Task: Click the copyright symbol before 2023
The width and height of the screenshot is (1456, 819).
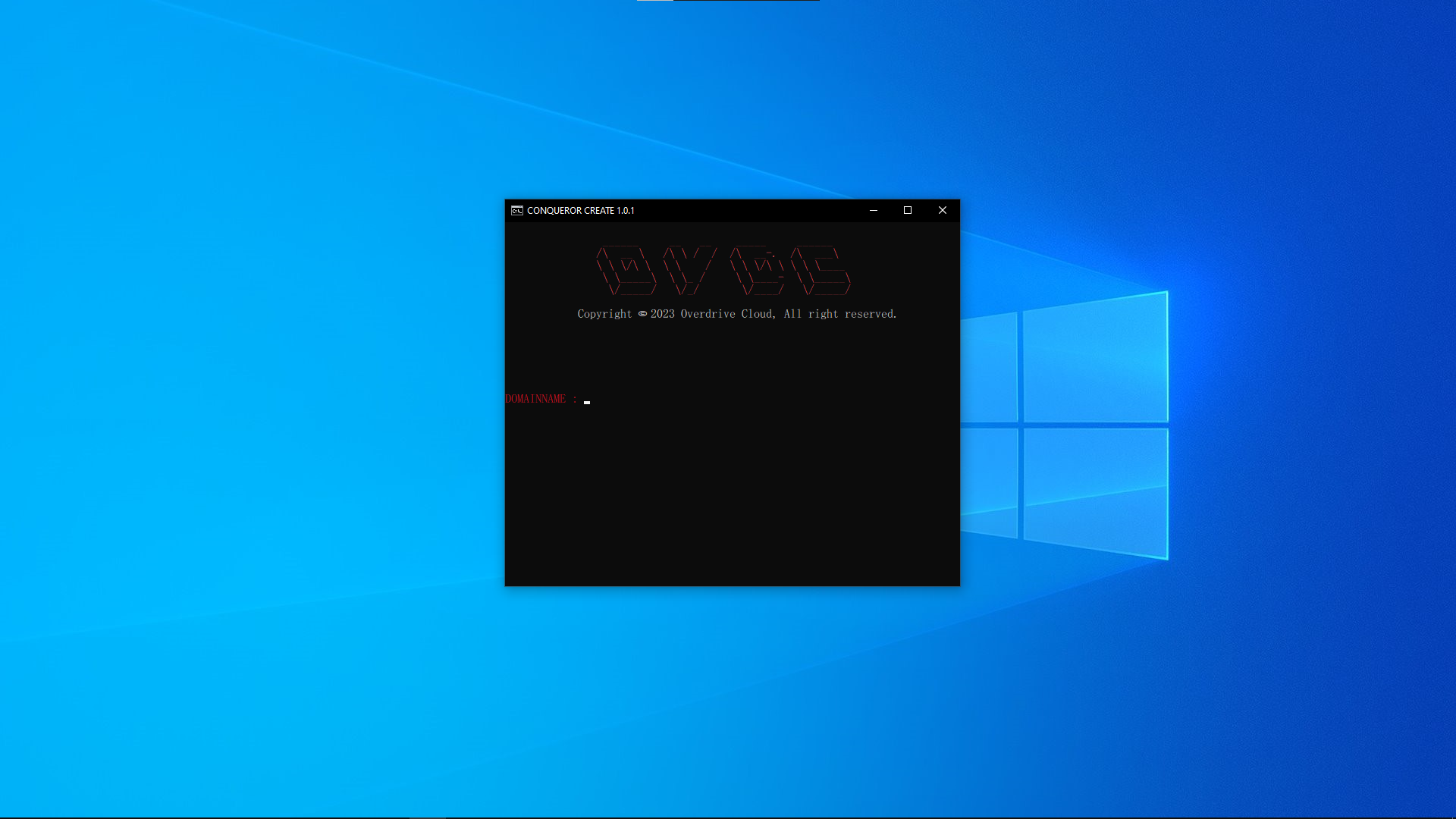Action: click(x=642, y=314)
